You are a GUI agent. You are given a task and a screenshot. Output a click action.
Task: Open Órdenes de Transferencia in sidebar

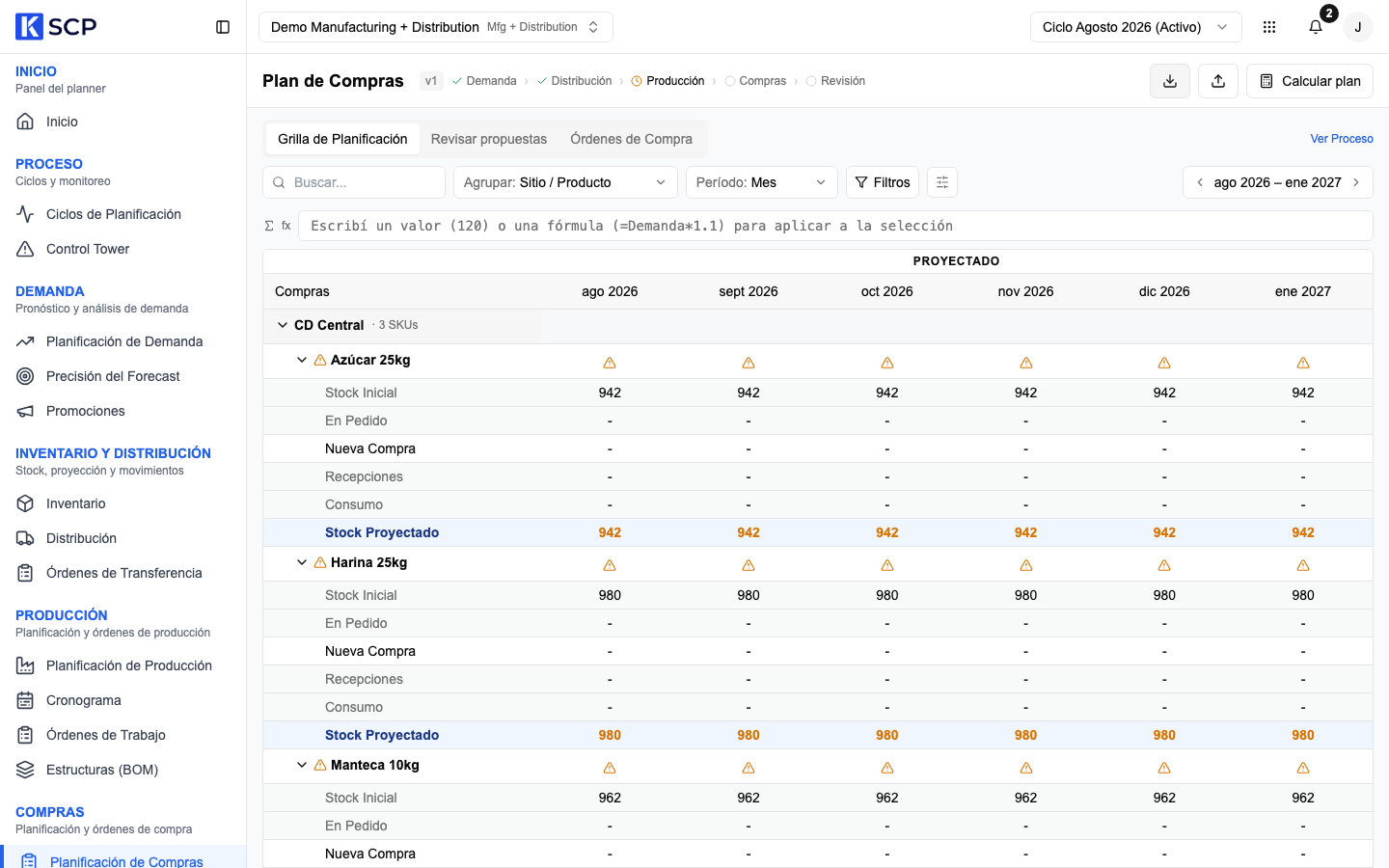123,573
